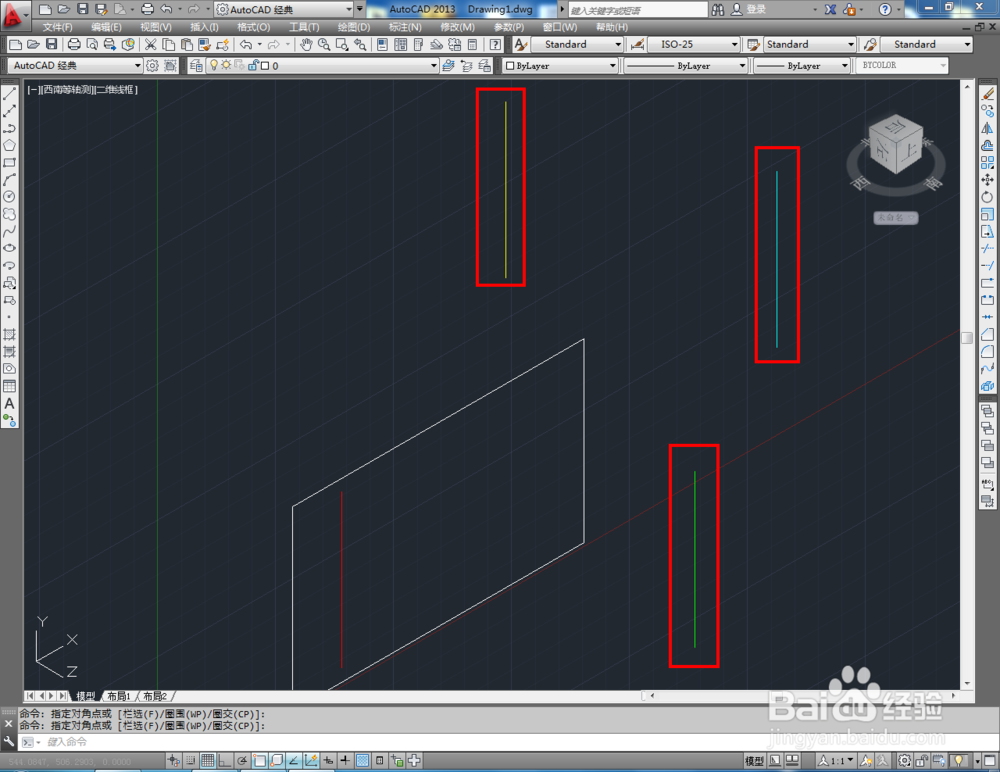
Task: Click the Plot (print) icon in standard toolbar
Action: (x=74, y=44)
